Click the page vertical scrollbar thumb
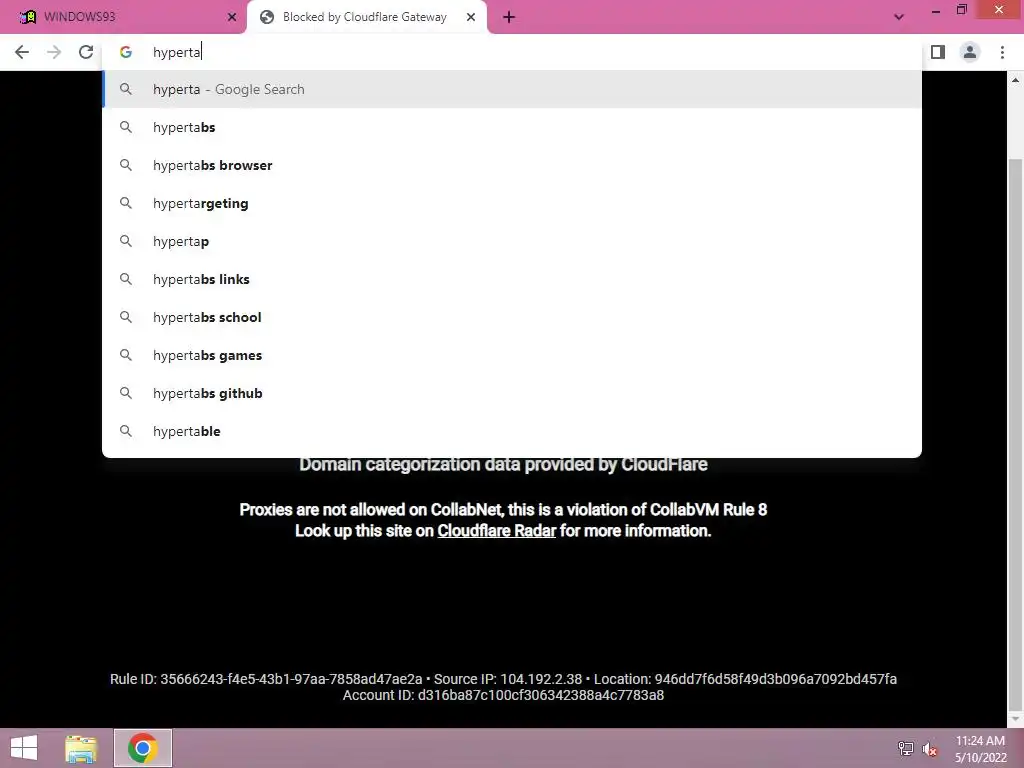The image size is (1024, 768). (x=1016, y=434)
